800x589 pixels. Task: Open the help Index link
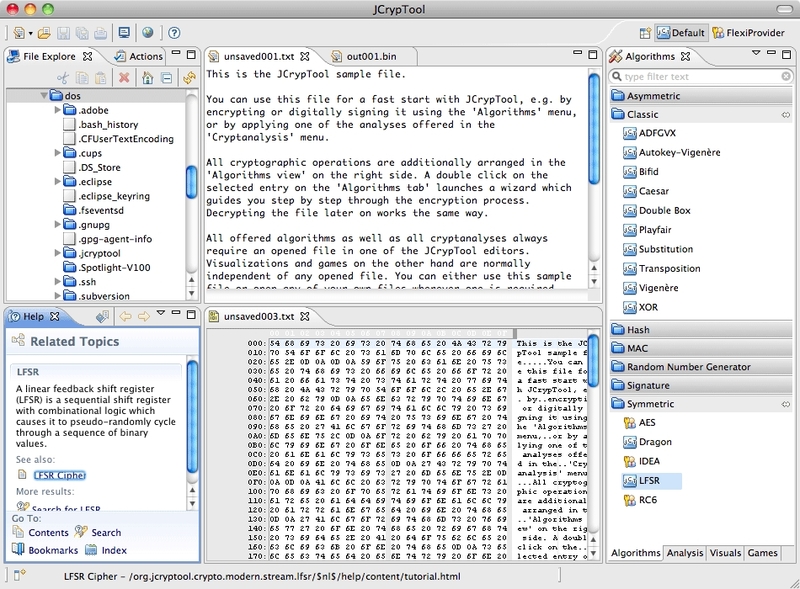[114, 550]
